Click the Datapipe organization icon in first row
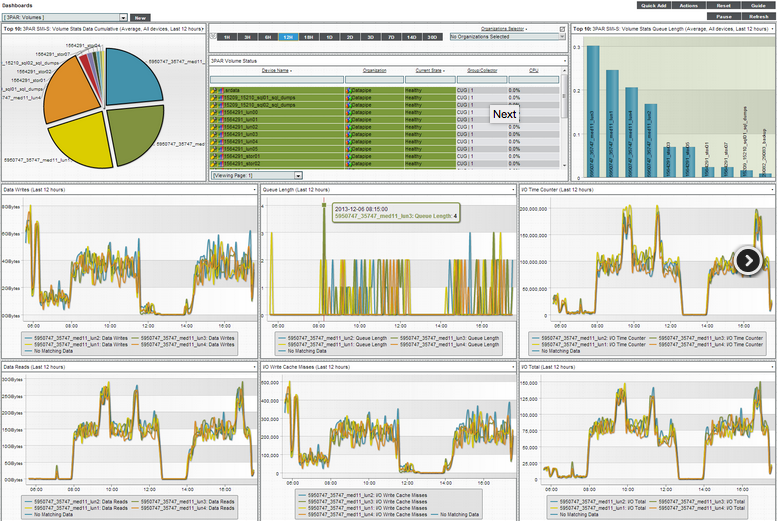This screenshot has height=521, width=777. click(349, 90)
